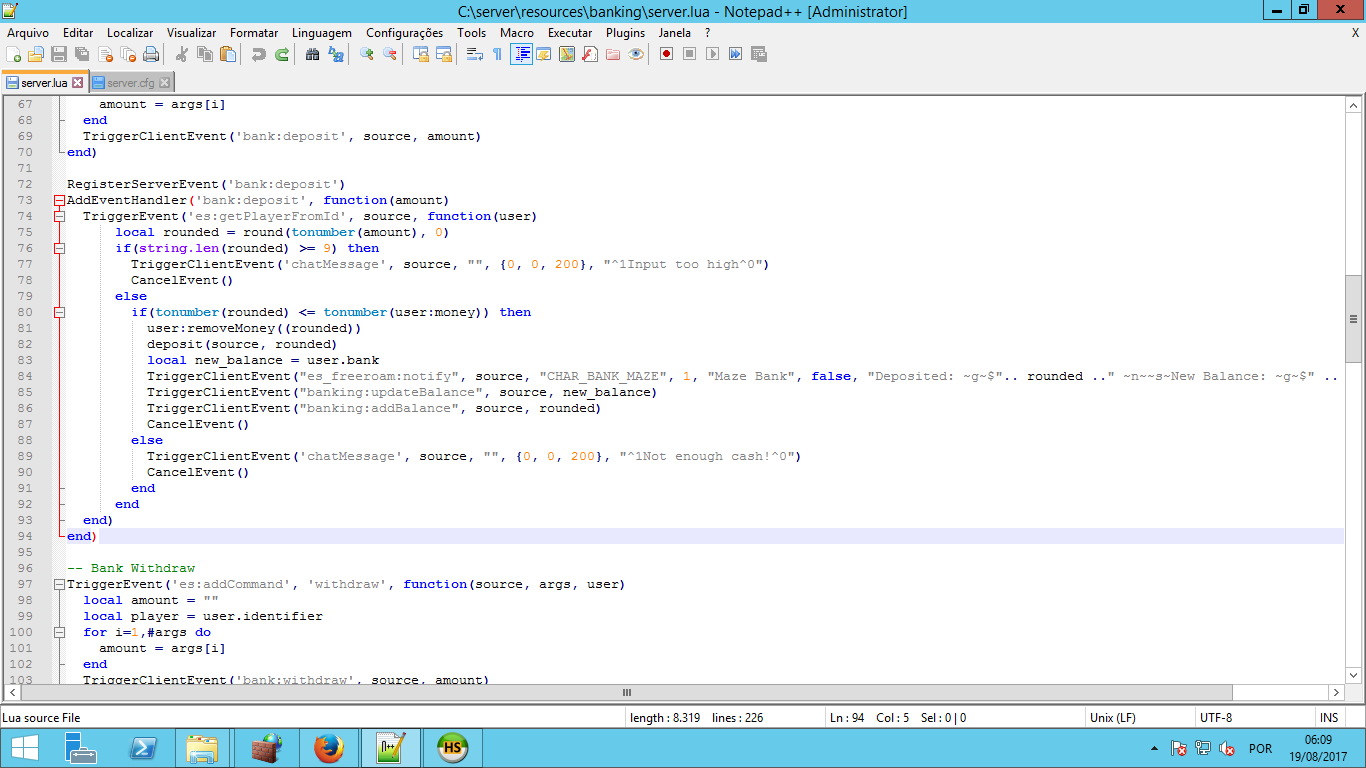Collapse the fold at line 73 AddEventHandler
The image size is (1366, 768).
tap(59, 200)
